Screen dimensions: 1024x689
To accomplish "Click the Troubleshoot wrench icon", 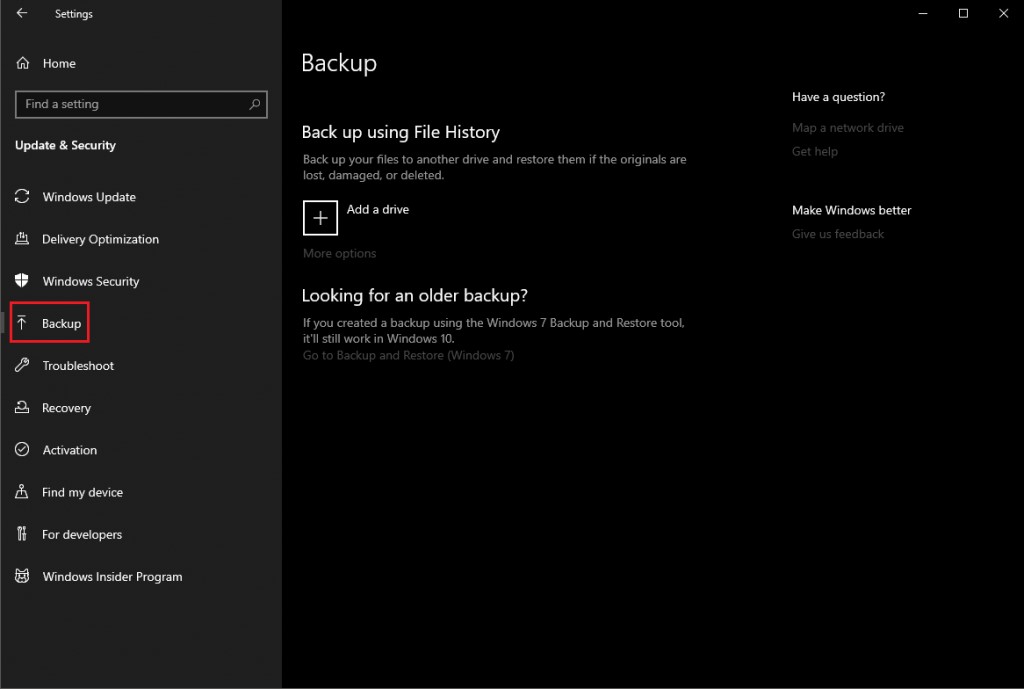I will [x=22, y=366].
